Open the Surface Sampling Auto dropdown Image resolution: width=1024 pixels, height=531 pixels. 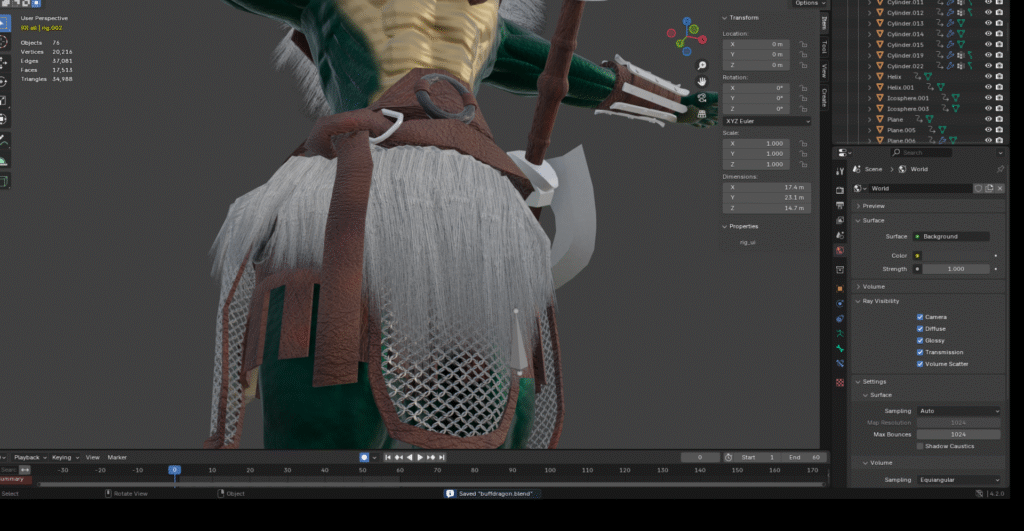(x=957, y=411)
